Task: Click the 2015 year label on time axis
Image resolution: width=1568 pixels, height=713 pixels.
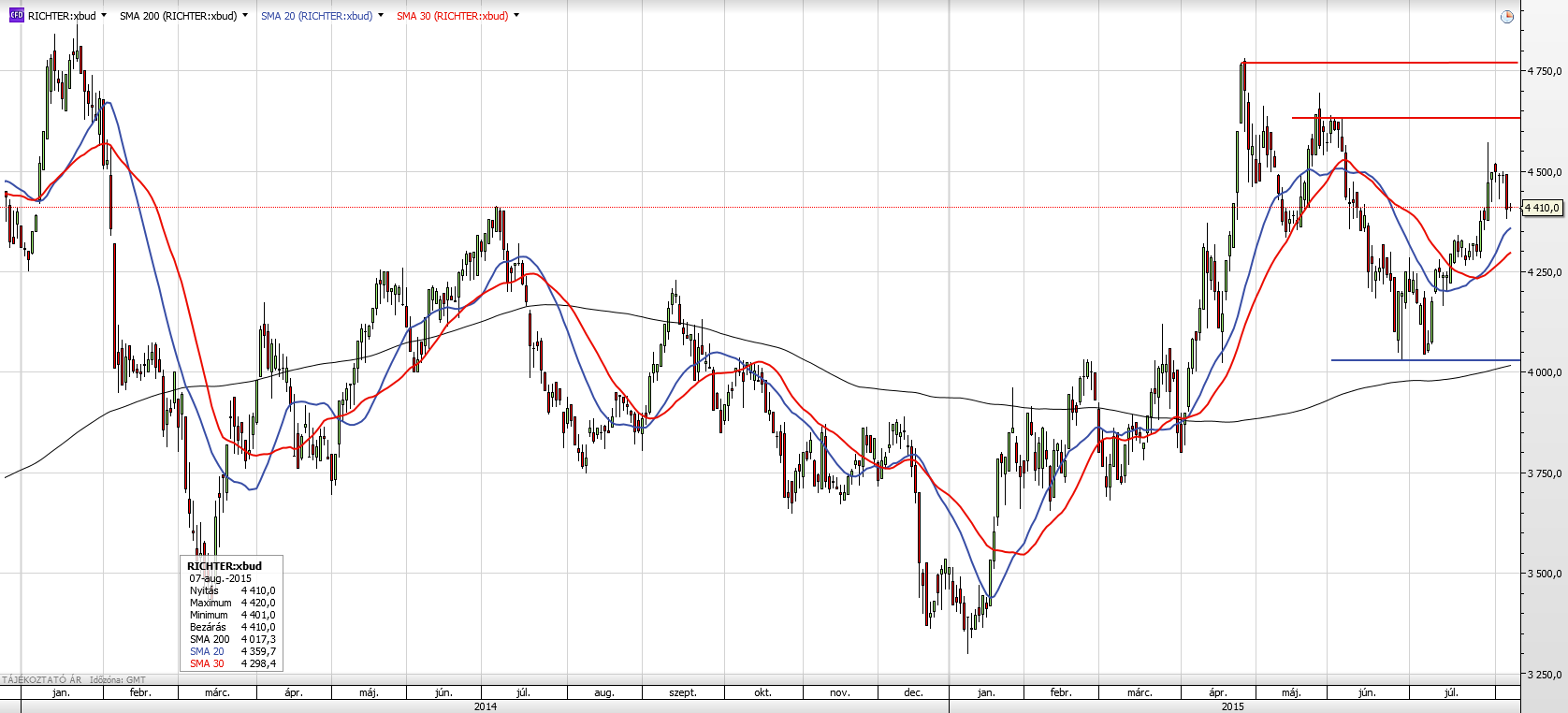Action: (1233, 706)
